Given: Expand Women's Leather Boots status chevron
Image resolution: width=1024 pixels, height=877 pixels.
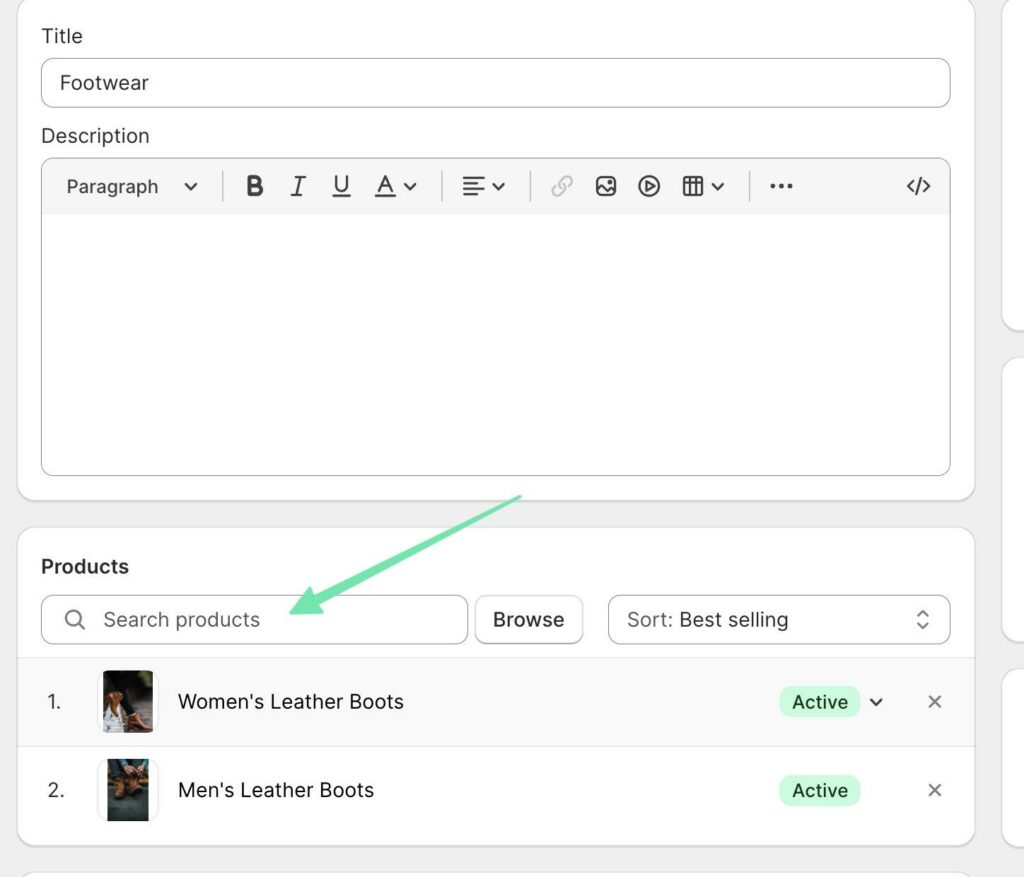Looking at the screenshot, I should (x=877, y=702).
